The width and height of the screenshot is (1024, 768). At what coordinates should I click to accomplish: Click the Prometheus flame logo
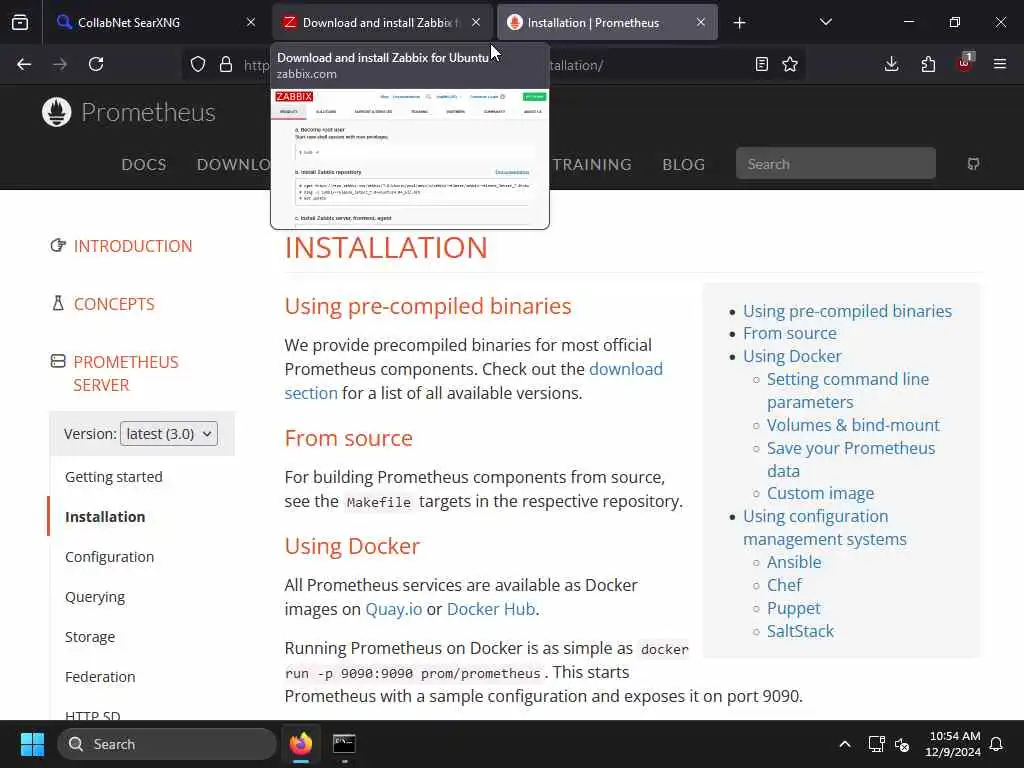[57, 112]
